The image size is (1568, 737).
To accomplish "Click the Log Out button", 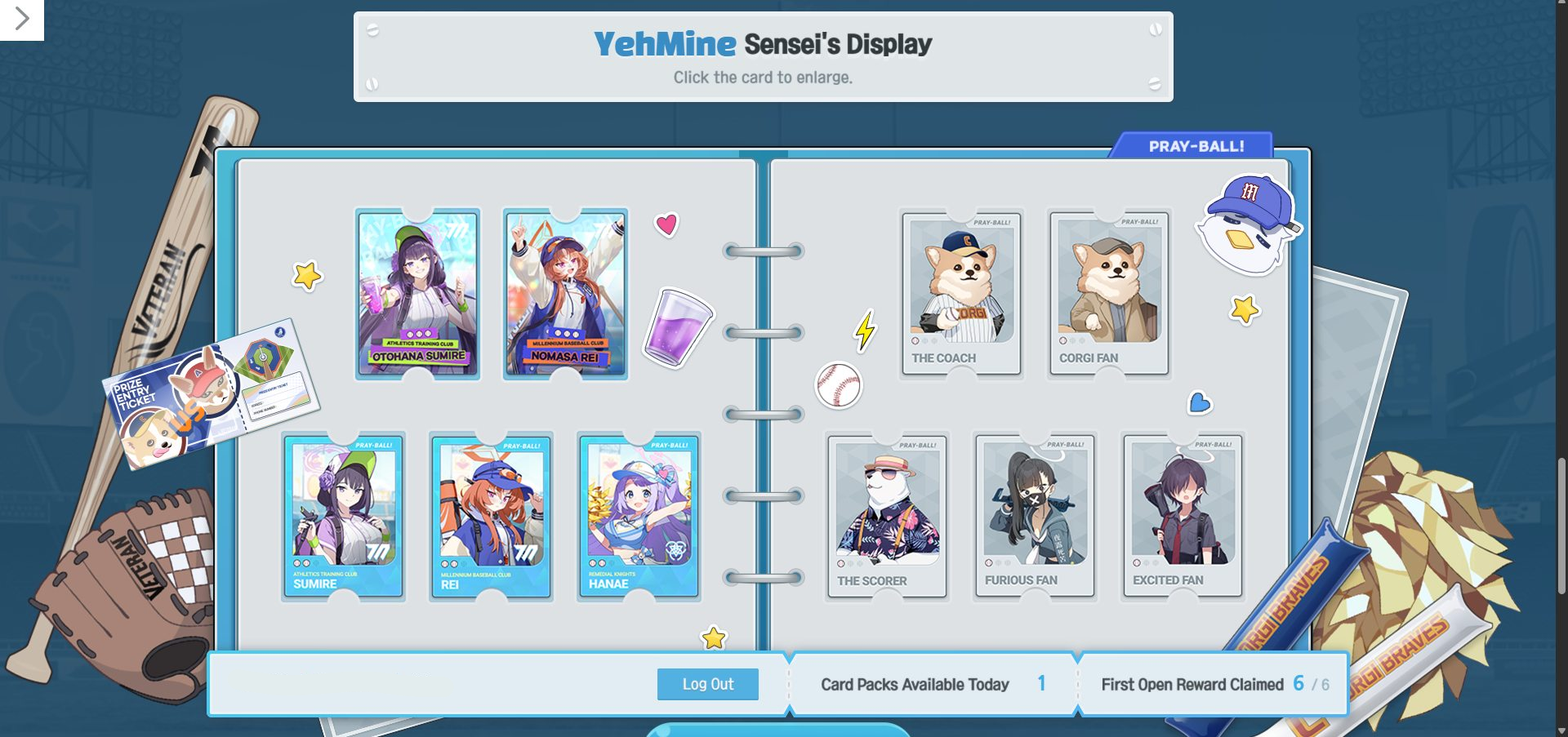I will point(707,684).
